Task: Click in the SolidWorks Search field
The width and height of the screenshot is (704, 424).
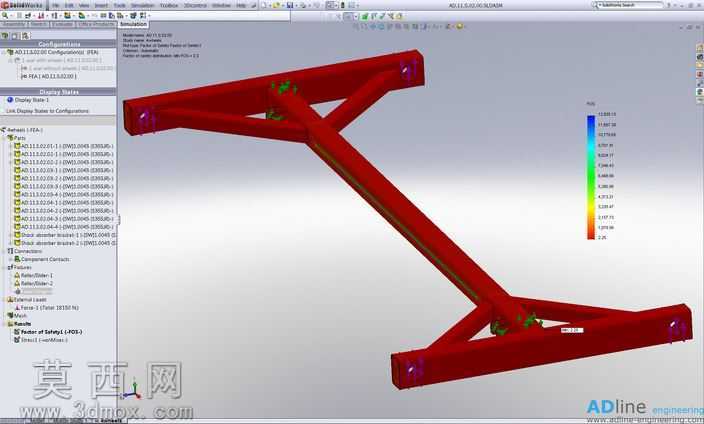Action: click(x=632, y=5)
